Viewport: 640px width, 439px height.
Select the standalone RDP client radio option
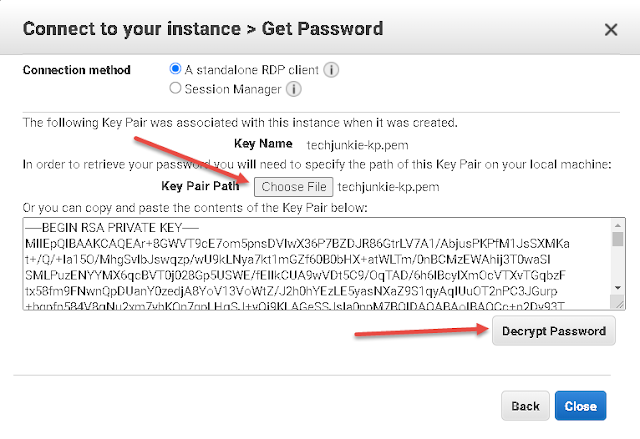coord(175,69)
